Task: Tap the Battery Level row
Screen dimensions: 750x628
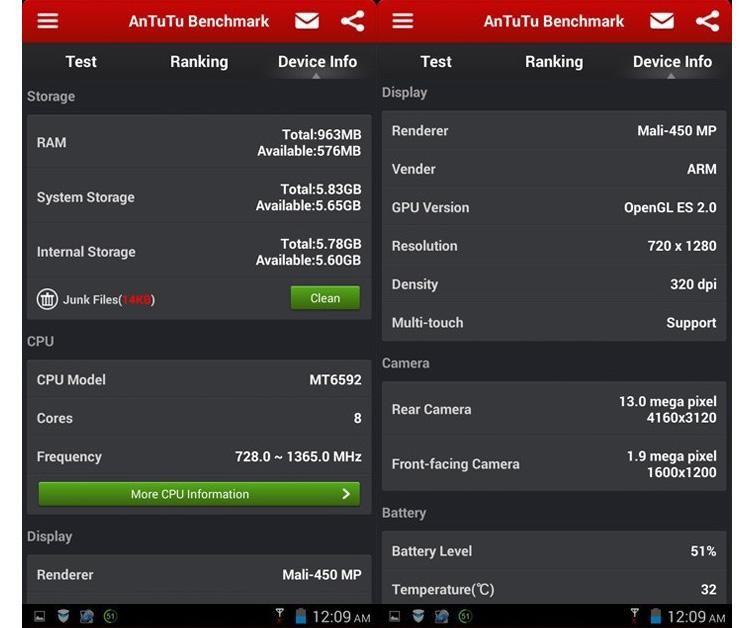Action: click(554, 551)
